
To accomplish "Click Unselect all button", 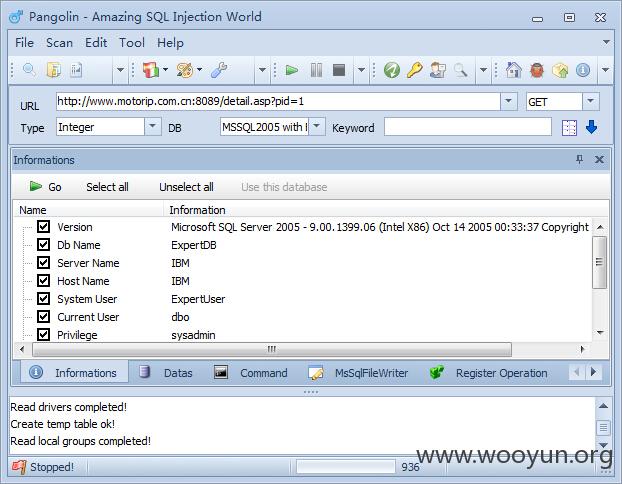I will coord(186,187).
